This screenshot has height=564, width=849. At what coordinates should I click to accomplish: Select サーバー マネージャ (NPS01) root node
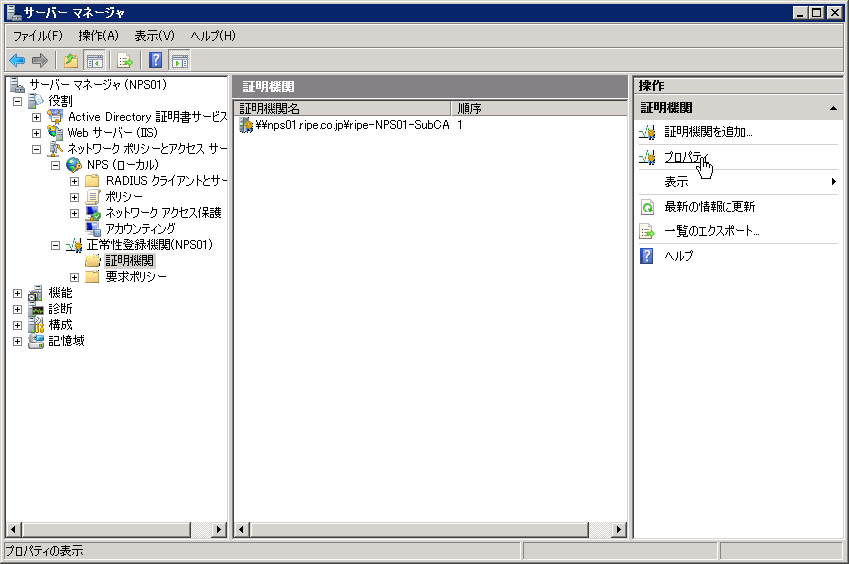[x=98, y=84]
